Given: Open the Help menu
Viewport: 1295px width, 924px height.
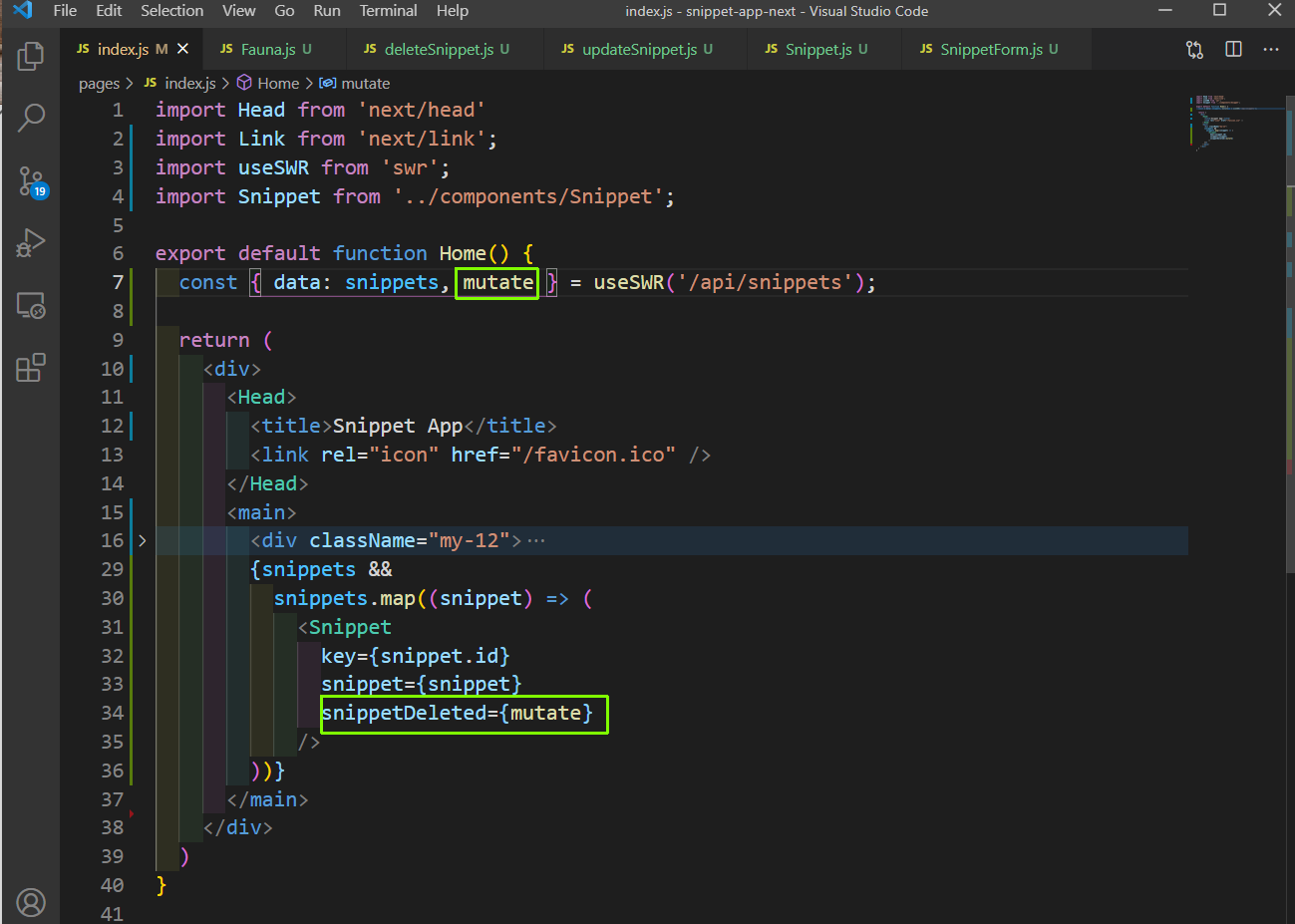Looking at the screenshot, I should 452,11.
